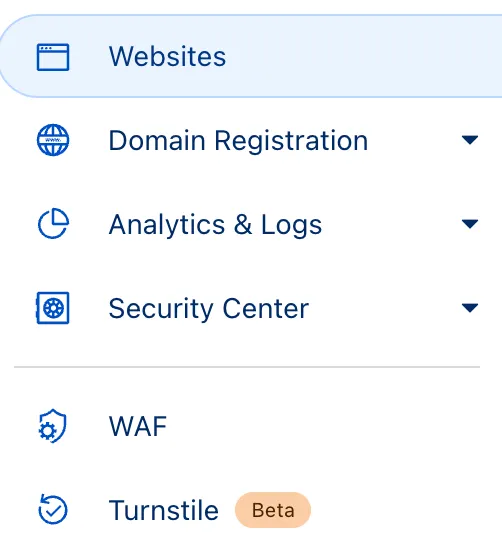The width and height of the screenshot is (502, 554).
Task: Go to the WAF link
Action: pos(138,426)
